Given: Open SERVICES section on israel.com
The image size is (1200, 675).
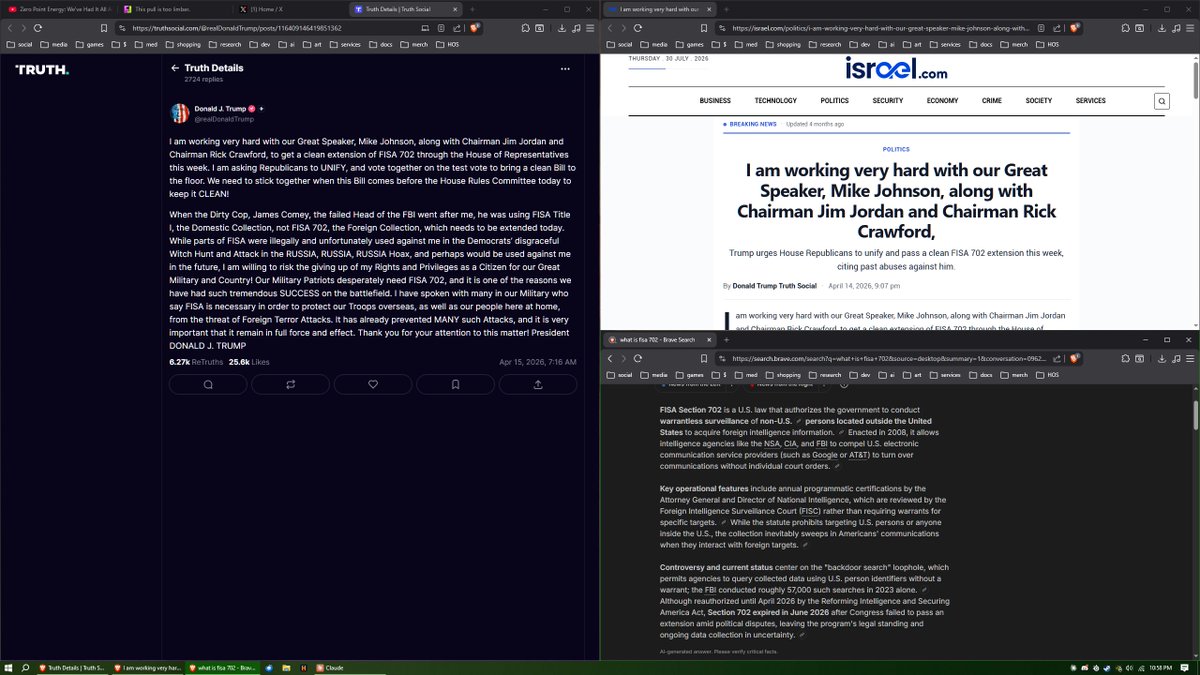Looking at the screenshot, I should (x=1091, y=101).
